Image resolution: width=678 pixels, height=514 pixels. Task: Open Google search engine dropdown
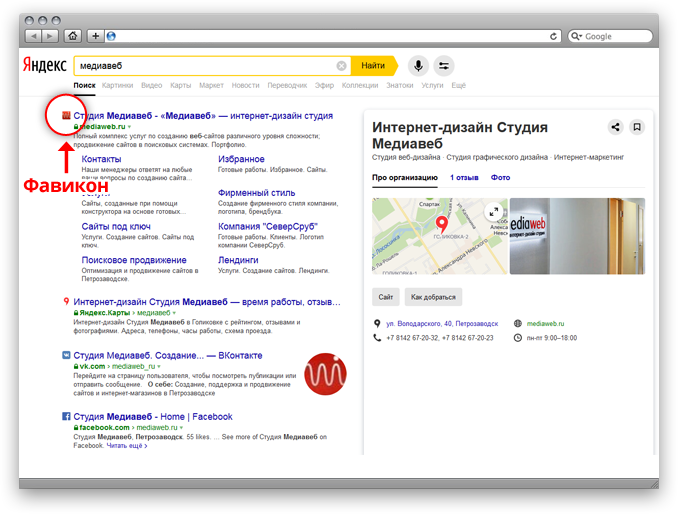click(x=576, y=36)
